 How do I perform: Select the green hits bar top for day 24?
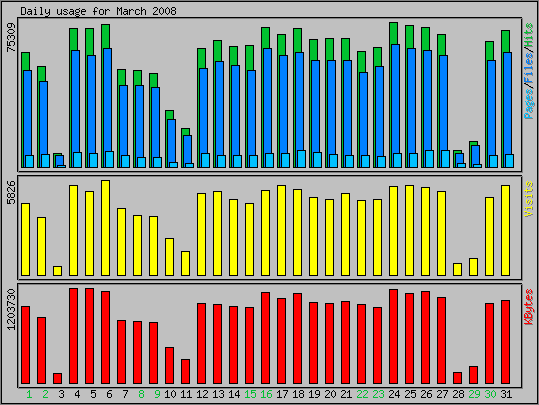[x=393, y=33]
